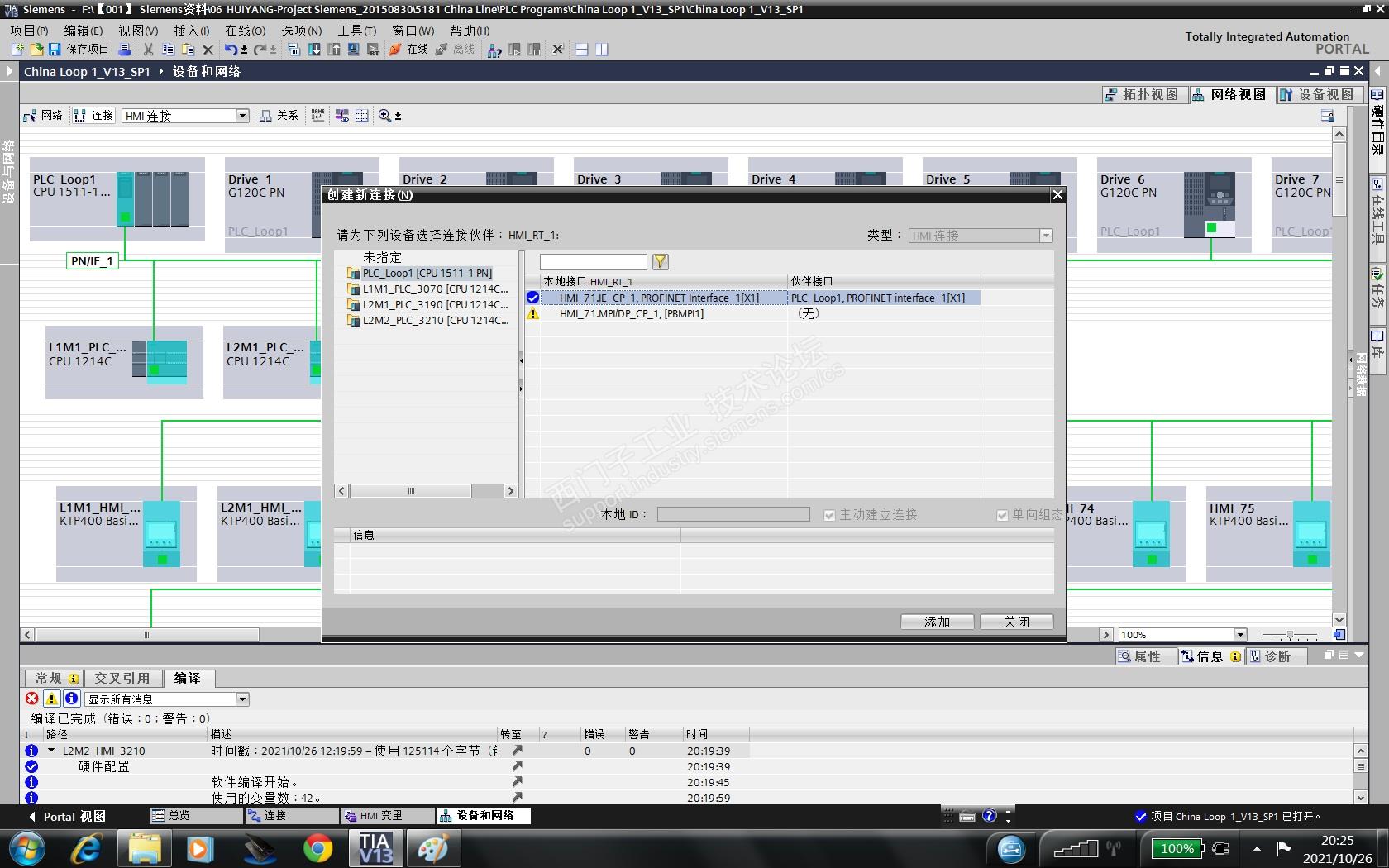Screen dimensions: 1389x868
Task: Switch to the 交叉引用 cross-reference tab
Action: click(x=122, y=679)
